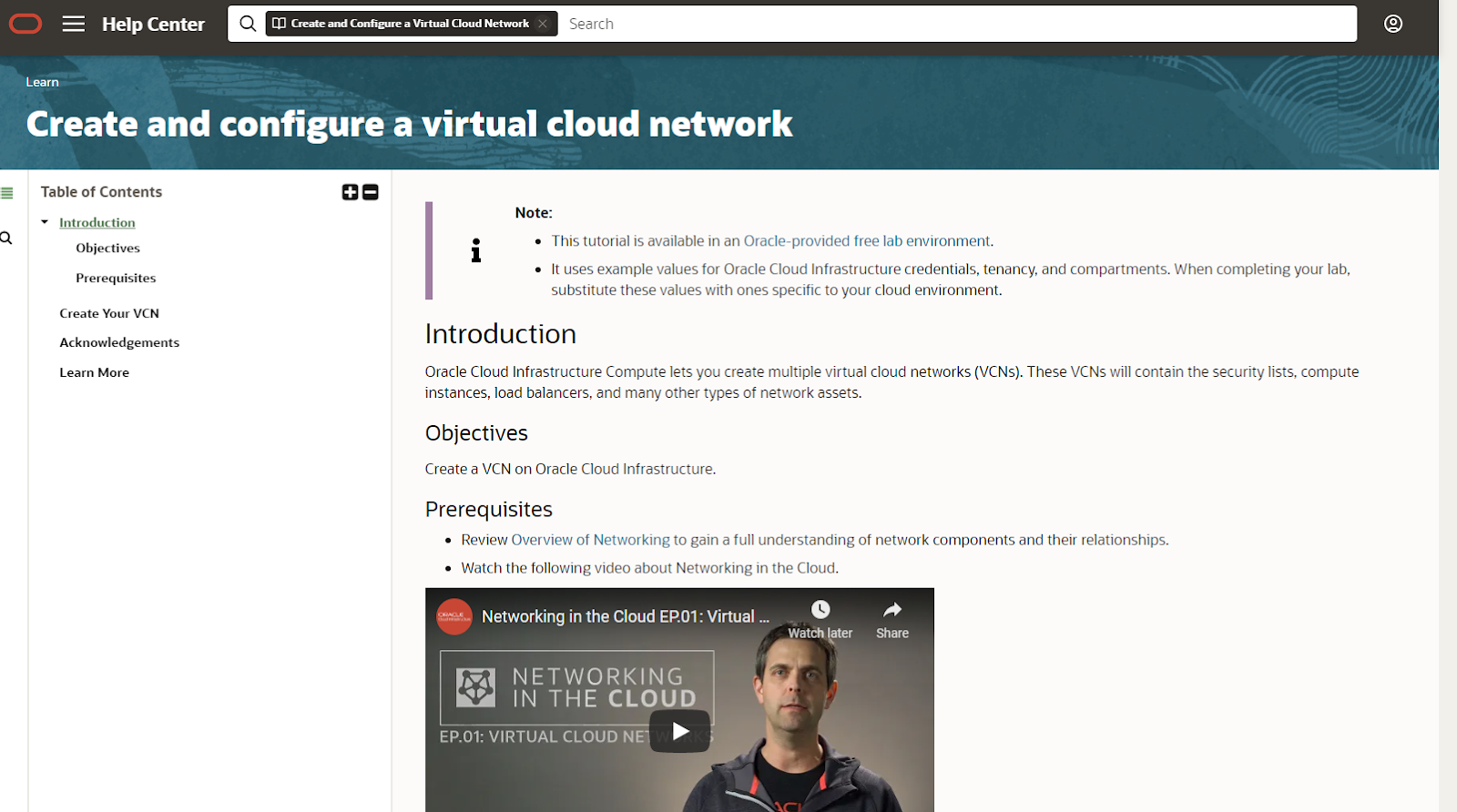
Task: Click the info icon in the note
Action: 475,250
